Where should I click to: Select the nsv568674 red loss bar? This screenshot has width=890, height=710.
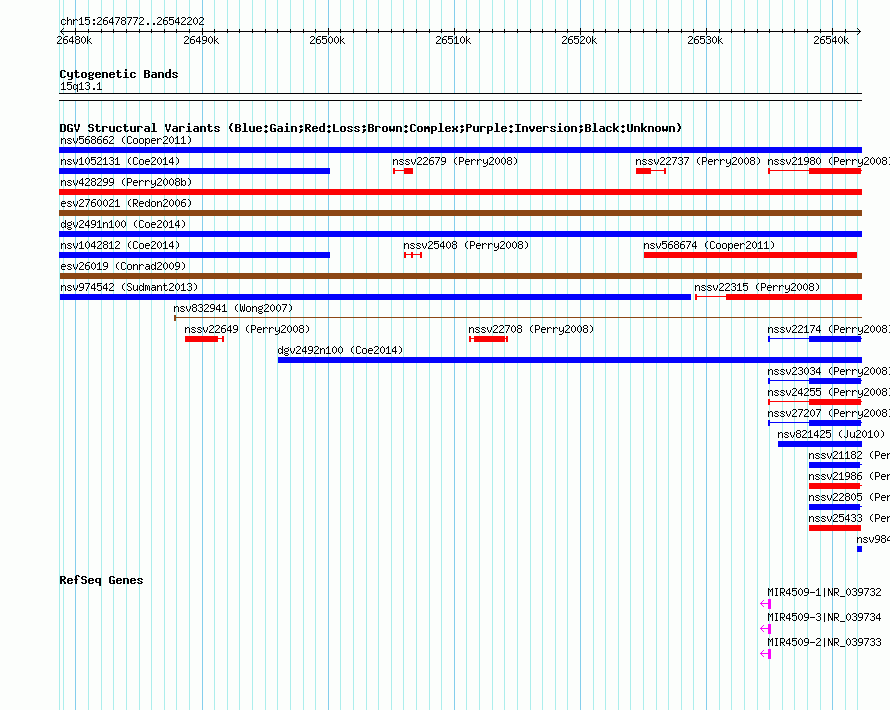750,255
